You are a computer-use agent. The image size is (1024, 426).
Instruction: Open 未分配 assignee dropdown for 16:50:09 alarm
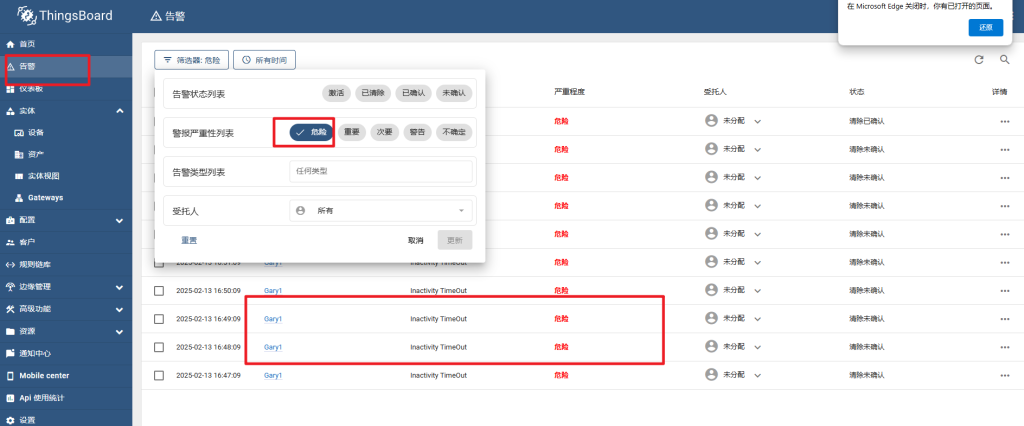click(x=733, y=290)
